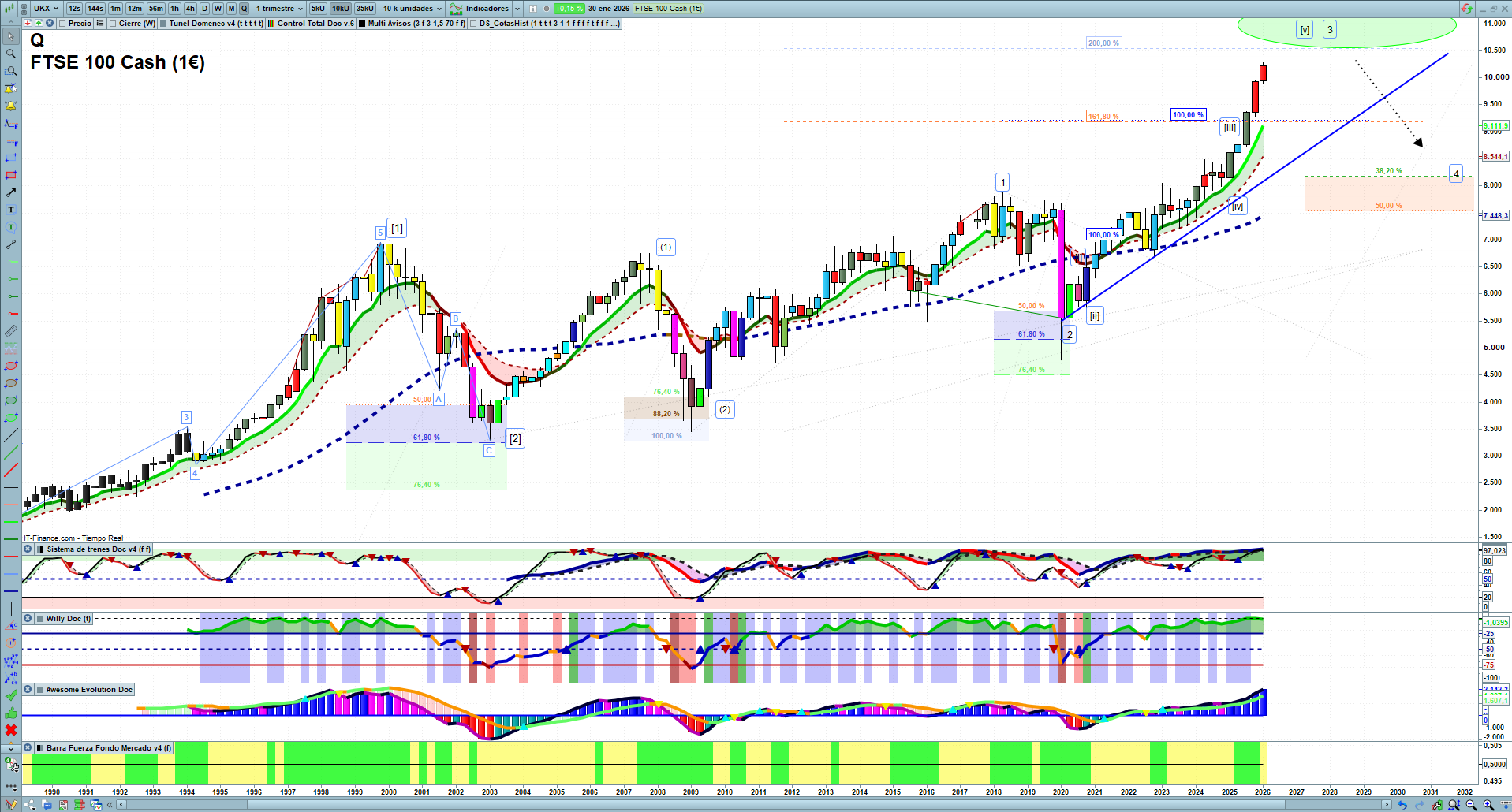Click the blue X icon beside Precio
This screenshot has height=812, width=1512.
click(49, 24)
